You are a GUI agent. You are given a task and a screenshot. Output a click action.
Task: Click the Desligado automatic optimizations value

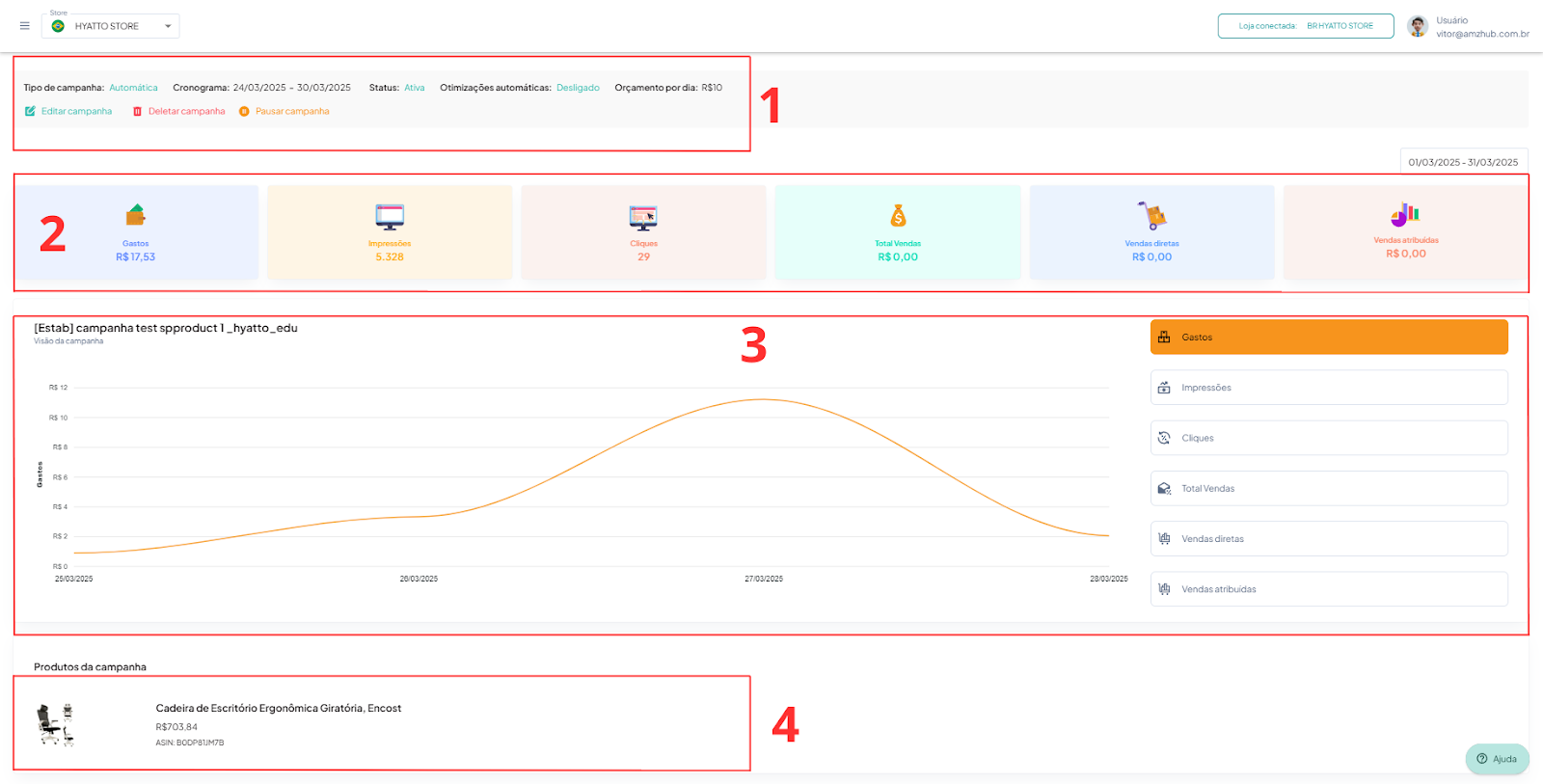click(578, 88)
